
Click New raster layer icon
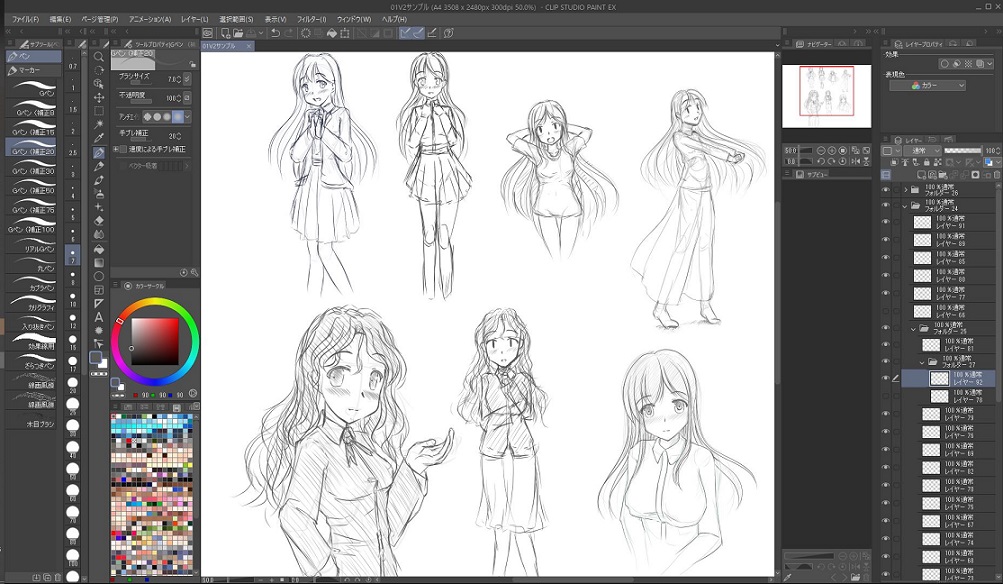point(921,175)
